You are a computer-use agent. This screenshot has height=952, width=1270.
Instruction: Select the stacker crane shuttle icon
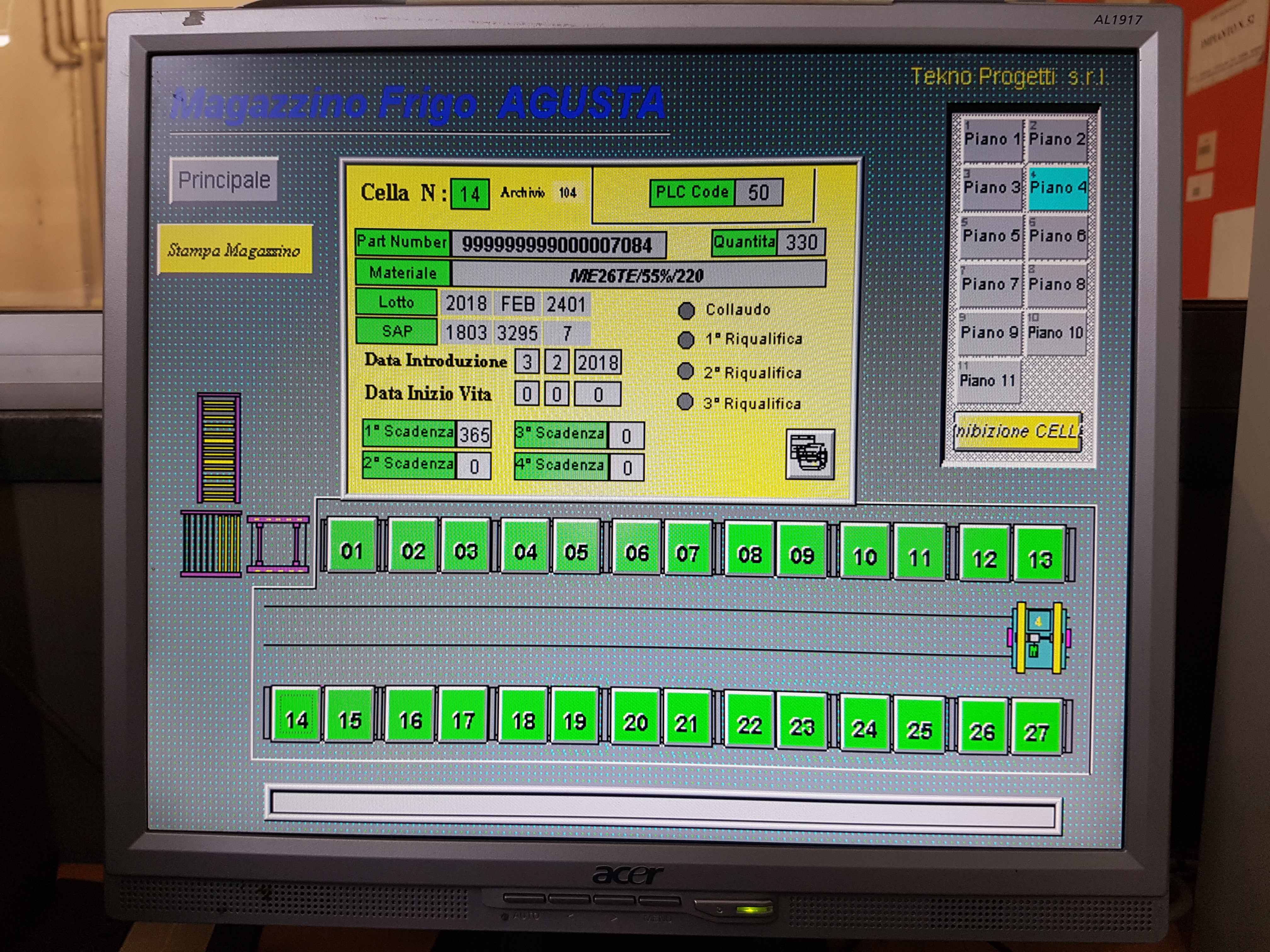1038,637
